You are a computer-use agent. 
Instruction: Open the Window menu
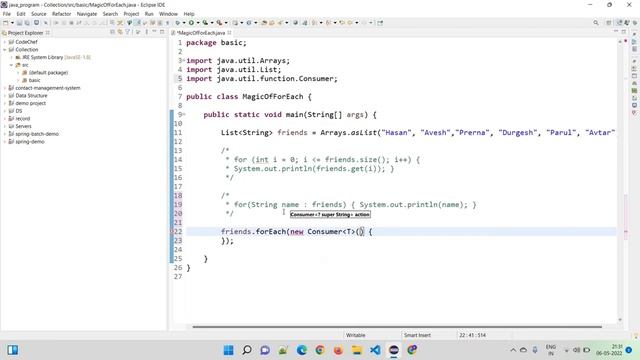coord(168,14)
